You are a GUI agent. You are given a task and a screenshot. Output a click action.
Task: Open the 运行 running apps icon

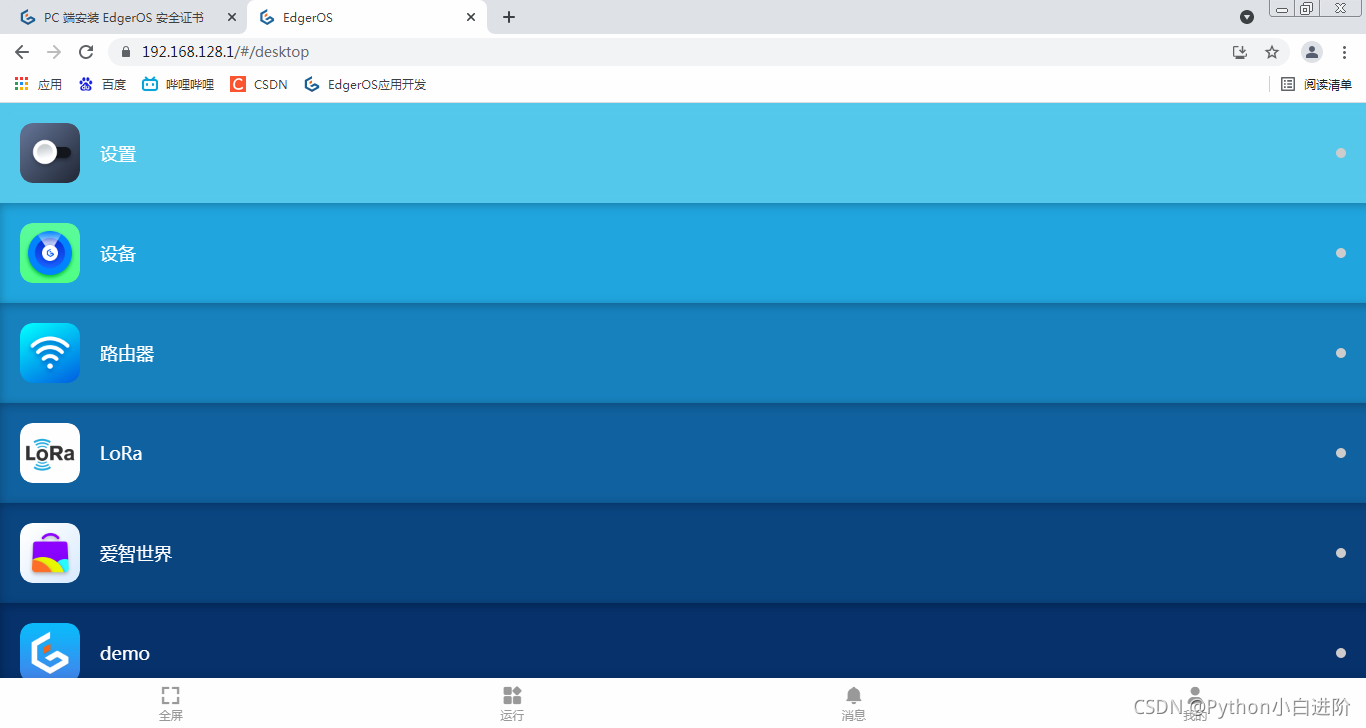click(512, 695)
